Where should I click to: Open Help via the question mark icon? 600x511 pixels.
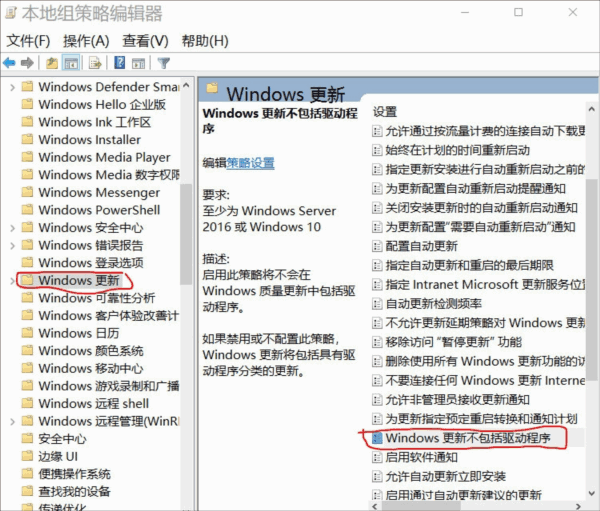118,63
